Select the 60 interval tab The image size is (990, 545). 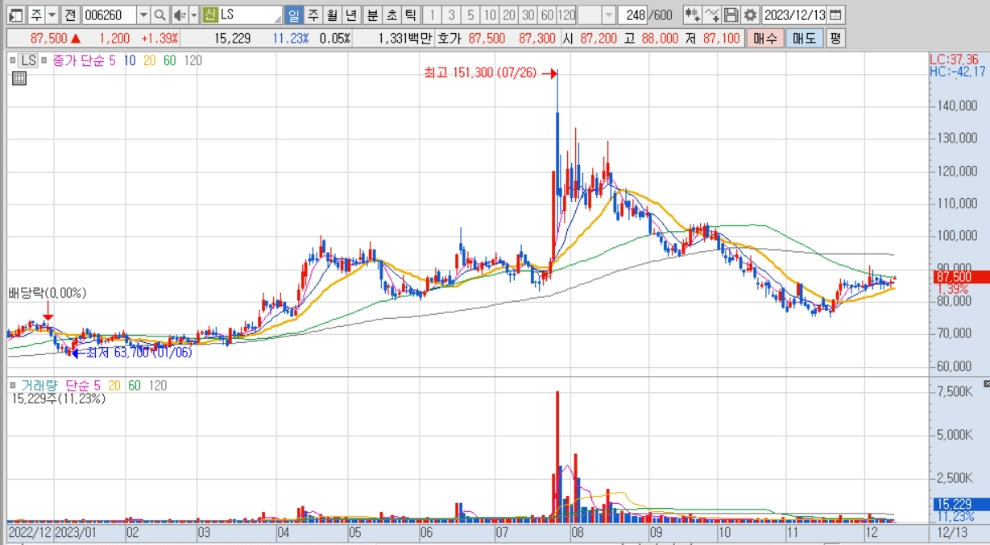[546, 15]
